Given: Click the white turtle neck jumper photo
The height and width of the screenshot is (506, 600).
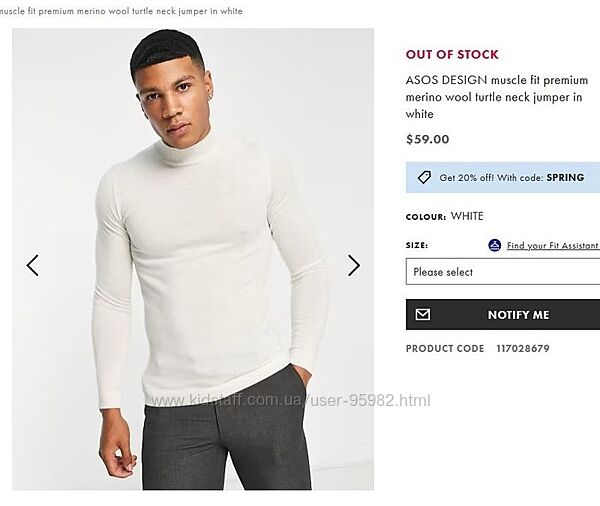Looking at the screenshot, I should tap(200, 250).
